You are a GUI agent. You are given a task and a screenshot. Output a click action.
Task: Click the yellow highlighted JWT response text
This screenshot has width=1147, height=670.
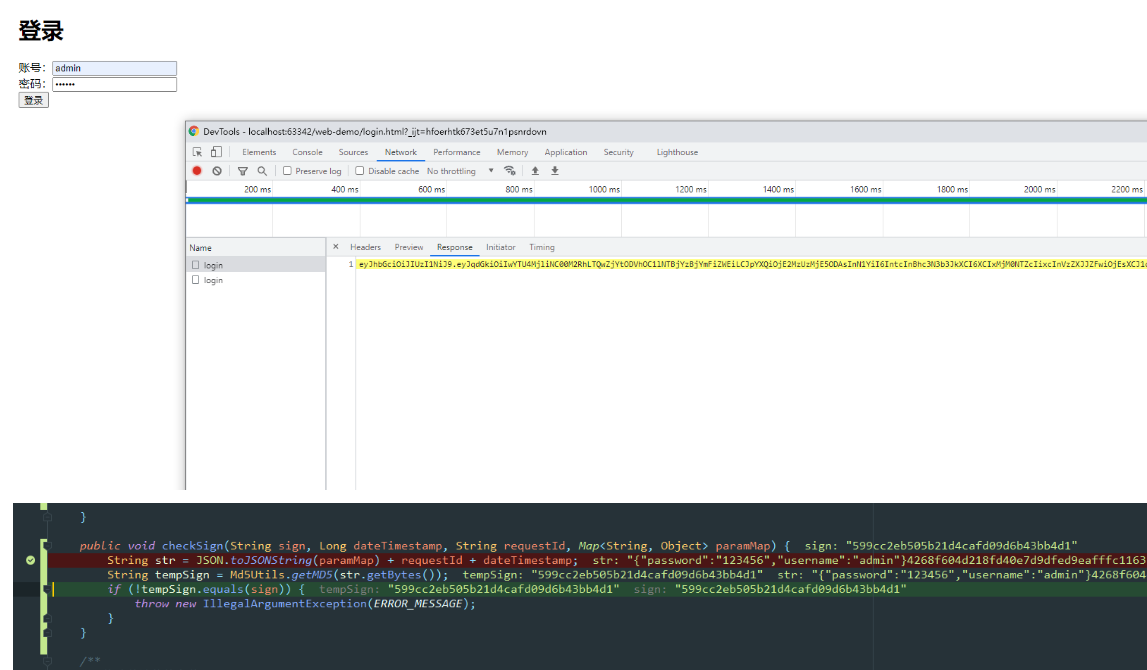pos(752,264)
